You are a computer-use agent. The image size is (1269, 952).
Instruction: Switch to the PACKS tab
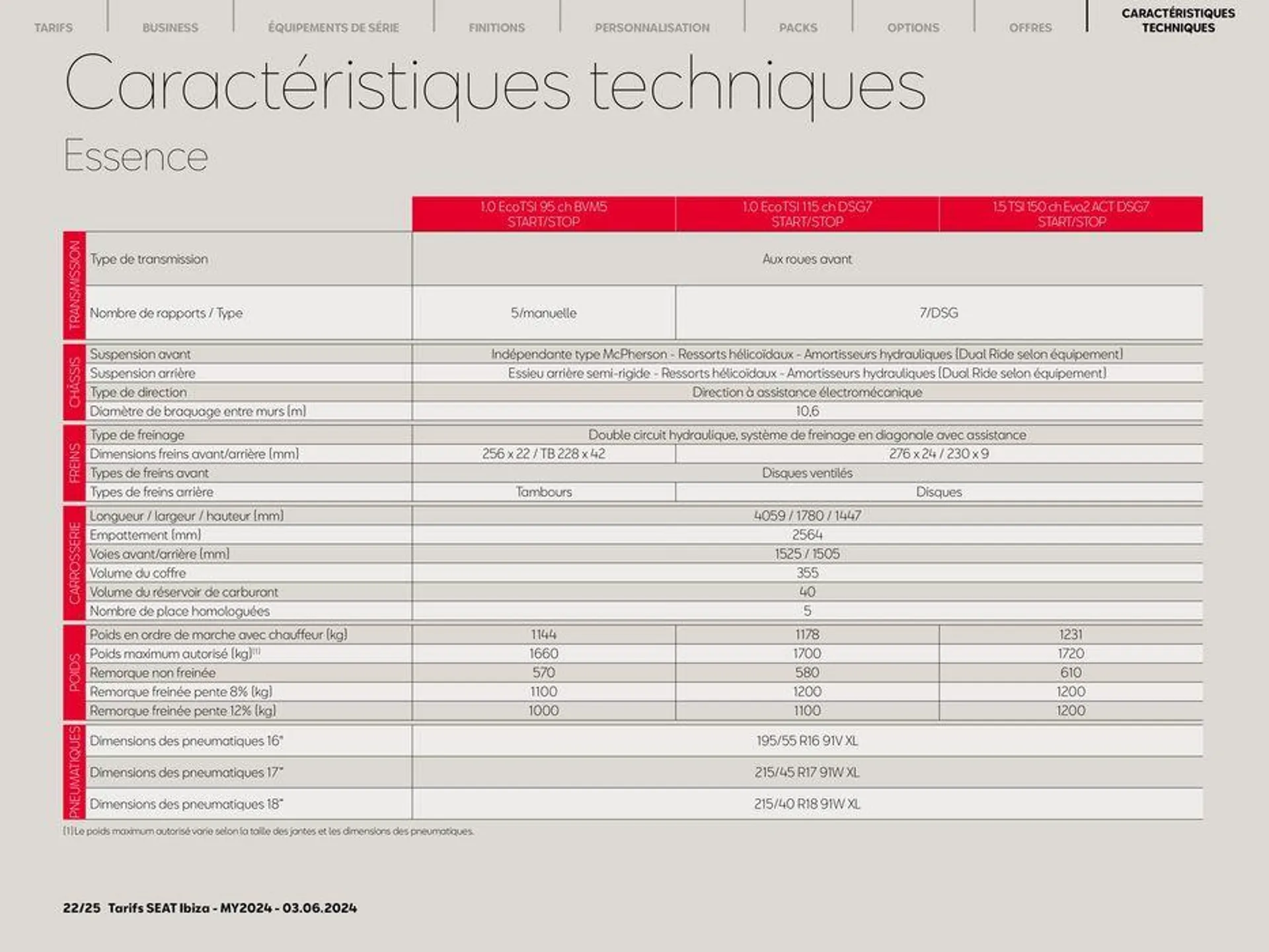[798, 28]
